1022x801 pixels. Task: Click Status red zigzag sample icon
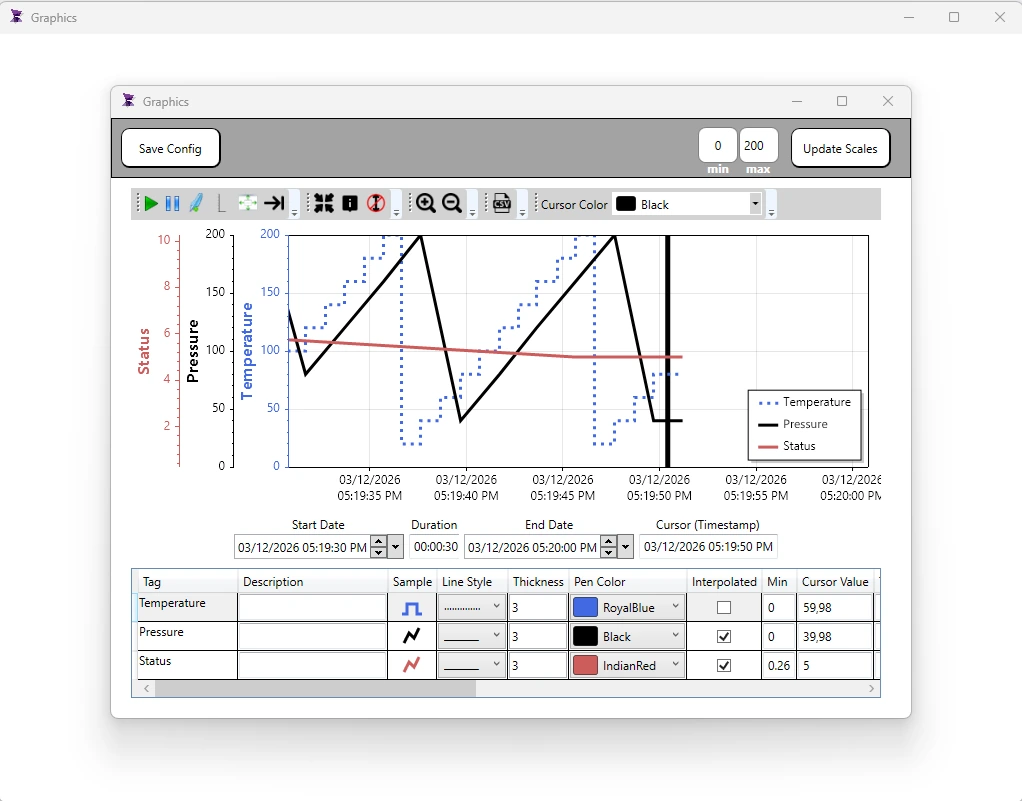coord(412,665)
